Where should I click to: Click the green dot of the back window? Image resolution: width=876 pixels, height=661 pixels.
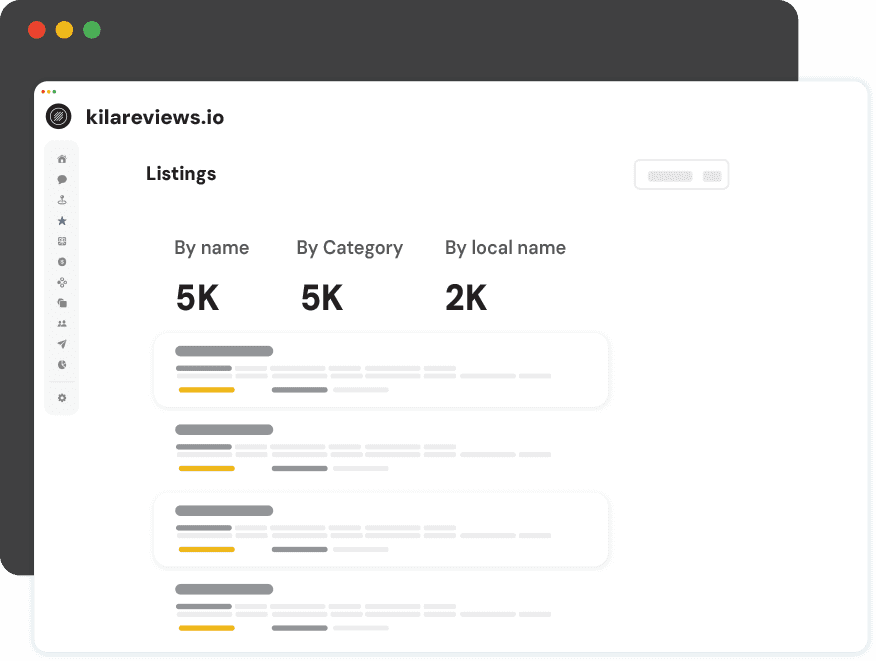tap(92, 30)
